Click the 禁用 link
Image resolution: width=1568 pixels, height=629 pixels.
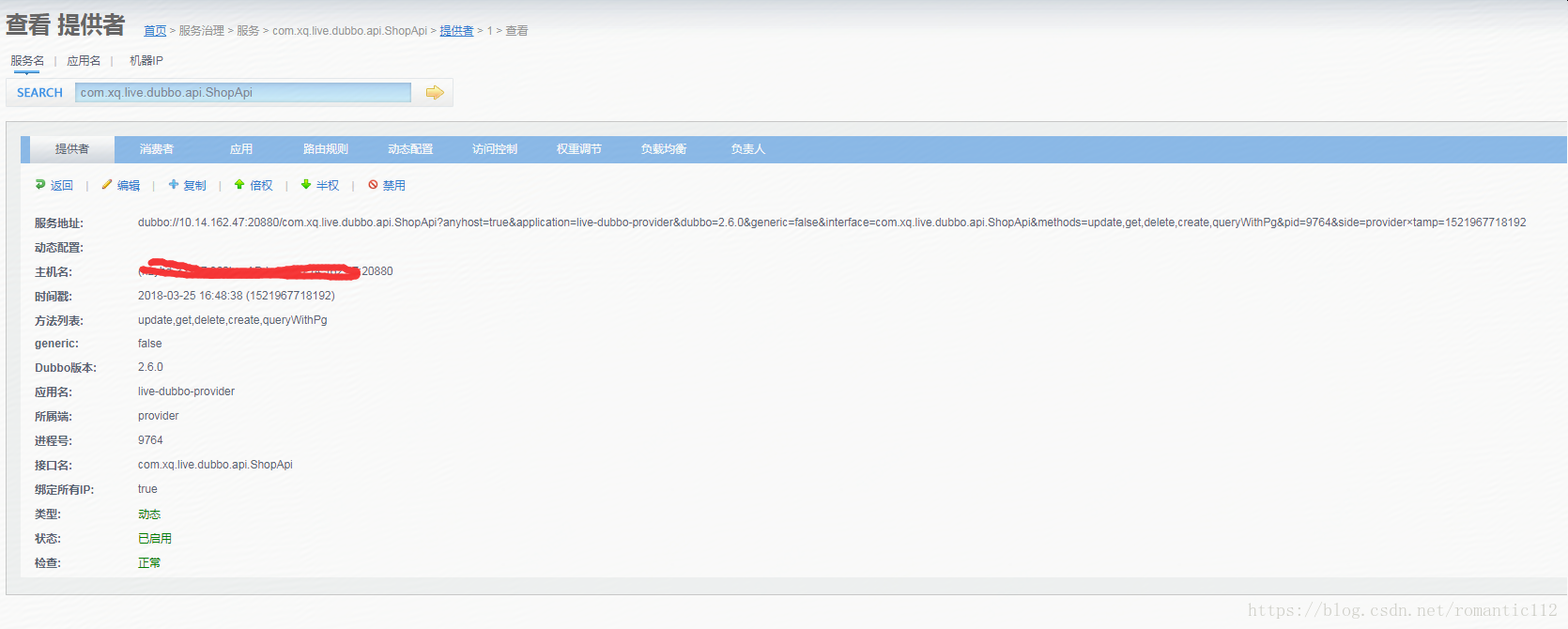pos(394,186)
